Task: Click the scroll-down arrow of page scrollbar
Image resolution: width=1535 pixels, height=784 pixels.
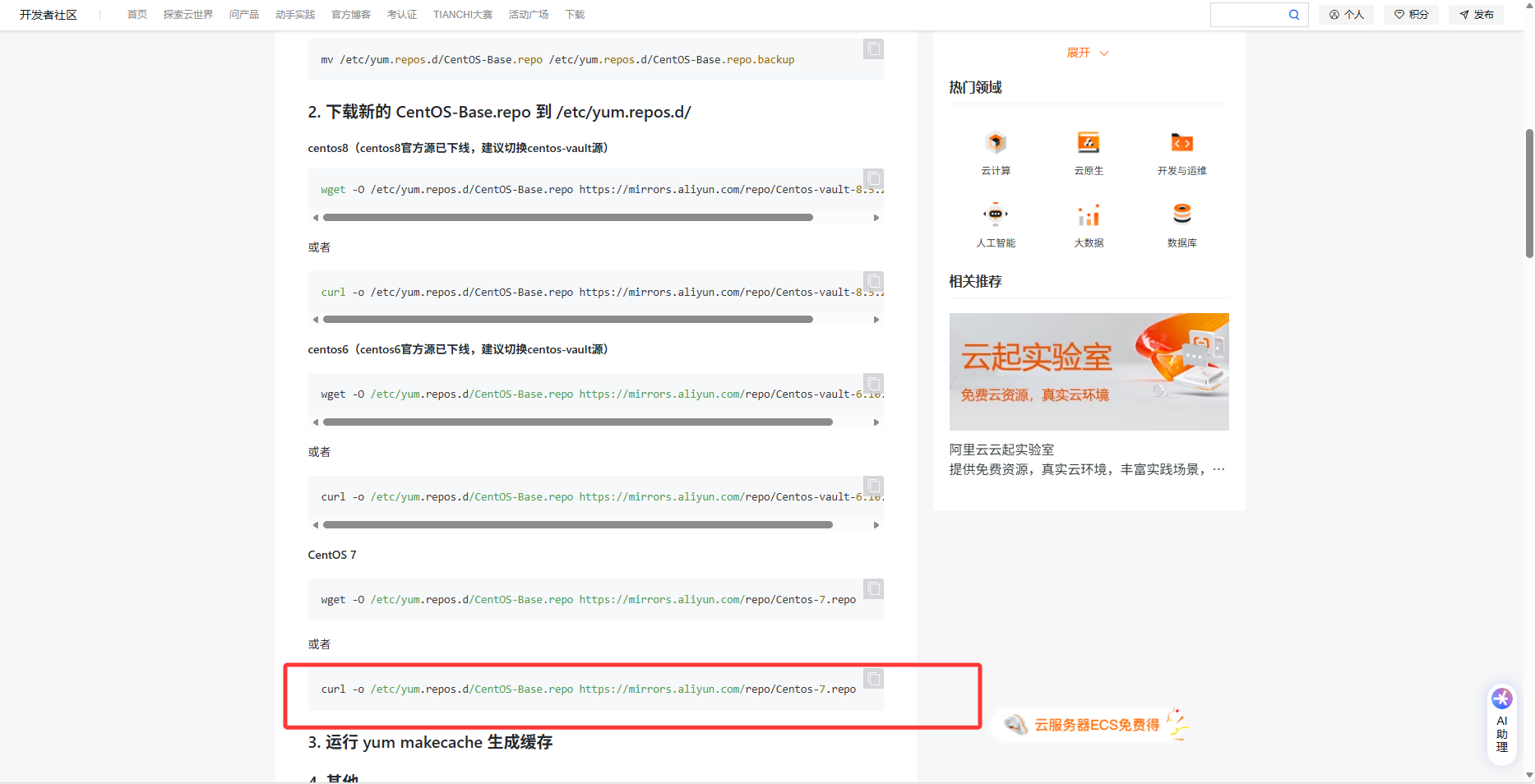Action: (x=1529, y=775)
